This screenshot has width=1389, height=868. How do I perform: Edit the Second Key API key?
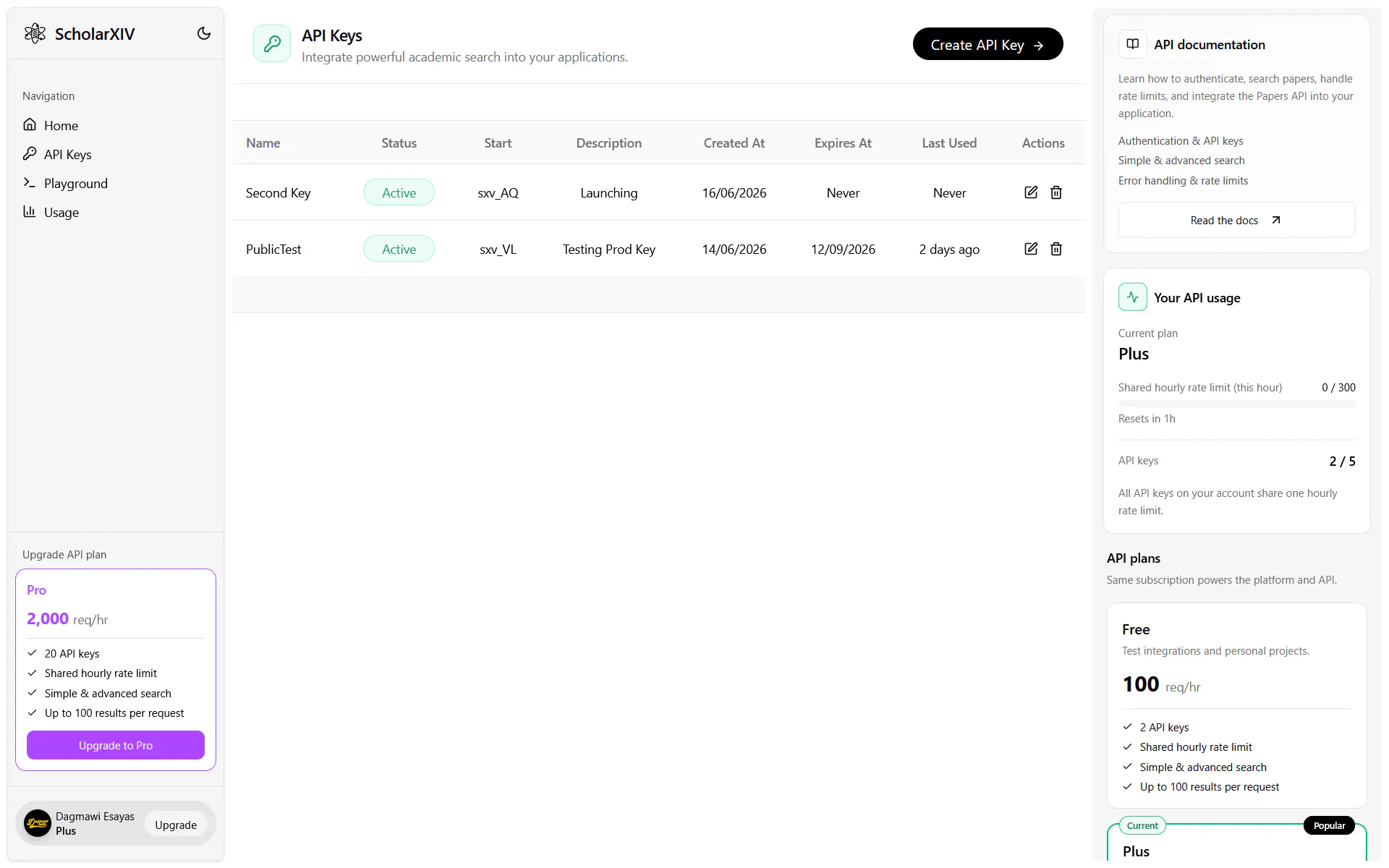(x=1031, y=192)
